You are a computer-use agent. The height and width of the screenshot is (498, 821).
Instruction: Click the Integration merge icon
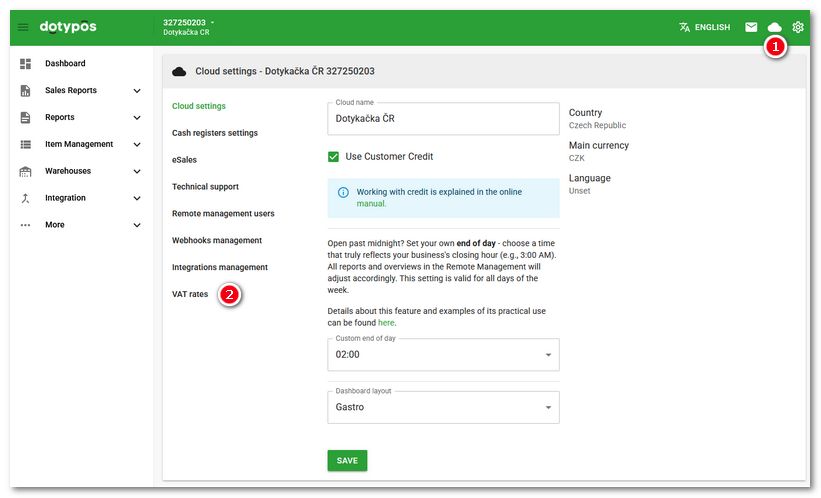25,198
